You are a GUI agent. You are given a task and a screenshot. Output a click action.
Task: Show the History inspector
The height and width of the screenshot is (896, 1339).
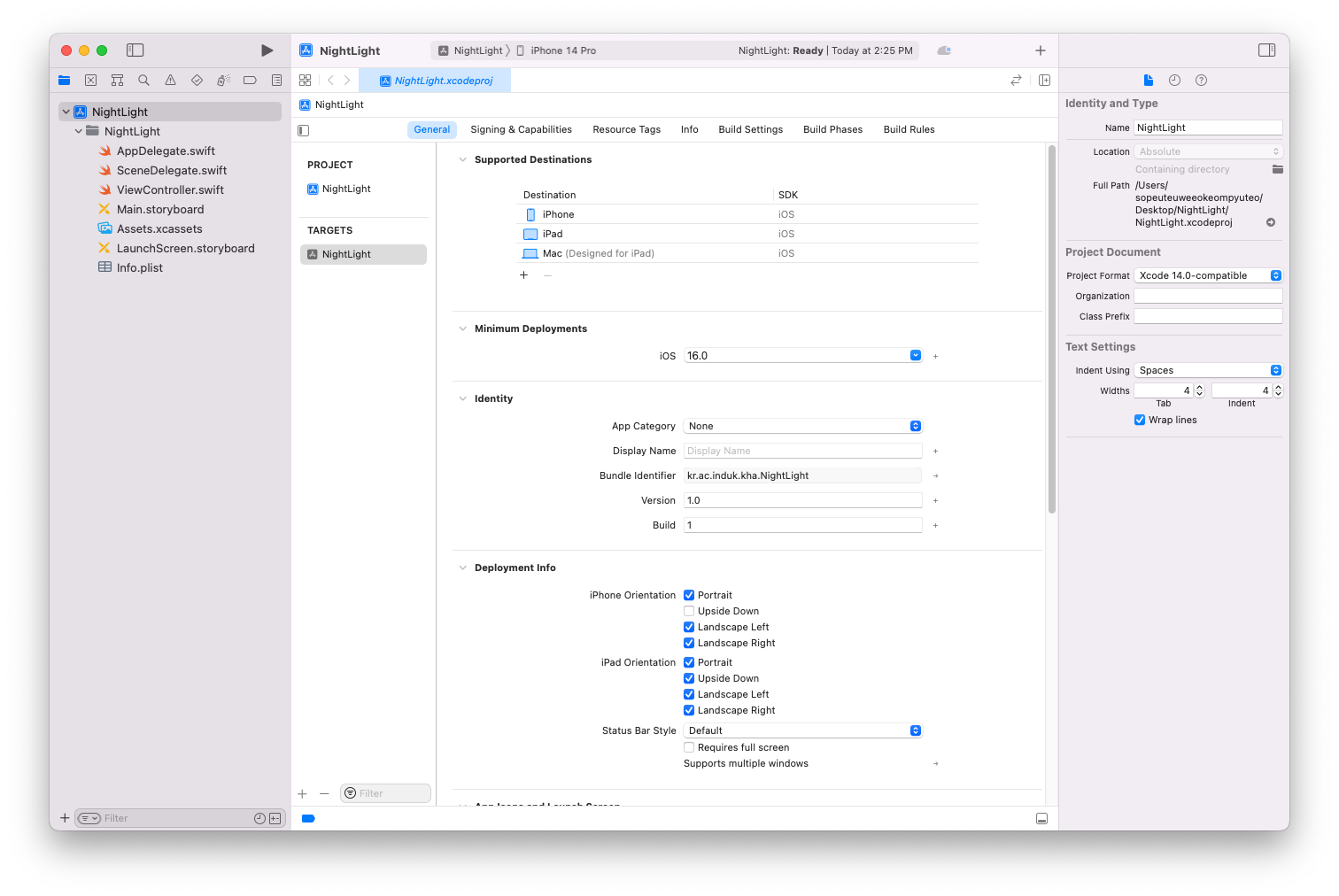pos(1174,81)
